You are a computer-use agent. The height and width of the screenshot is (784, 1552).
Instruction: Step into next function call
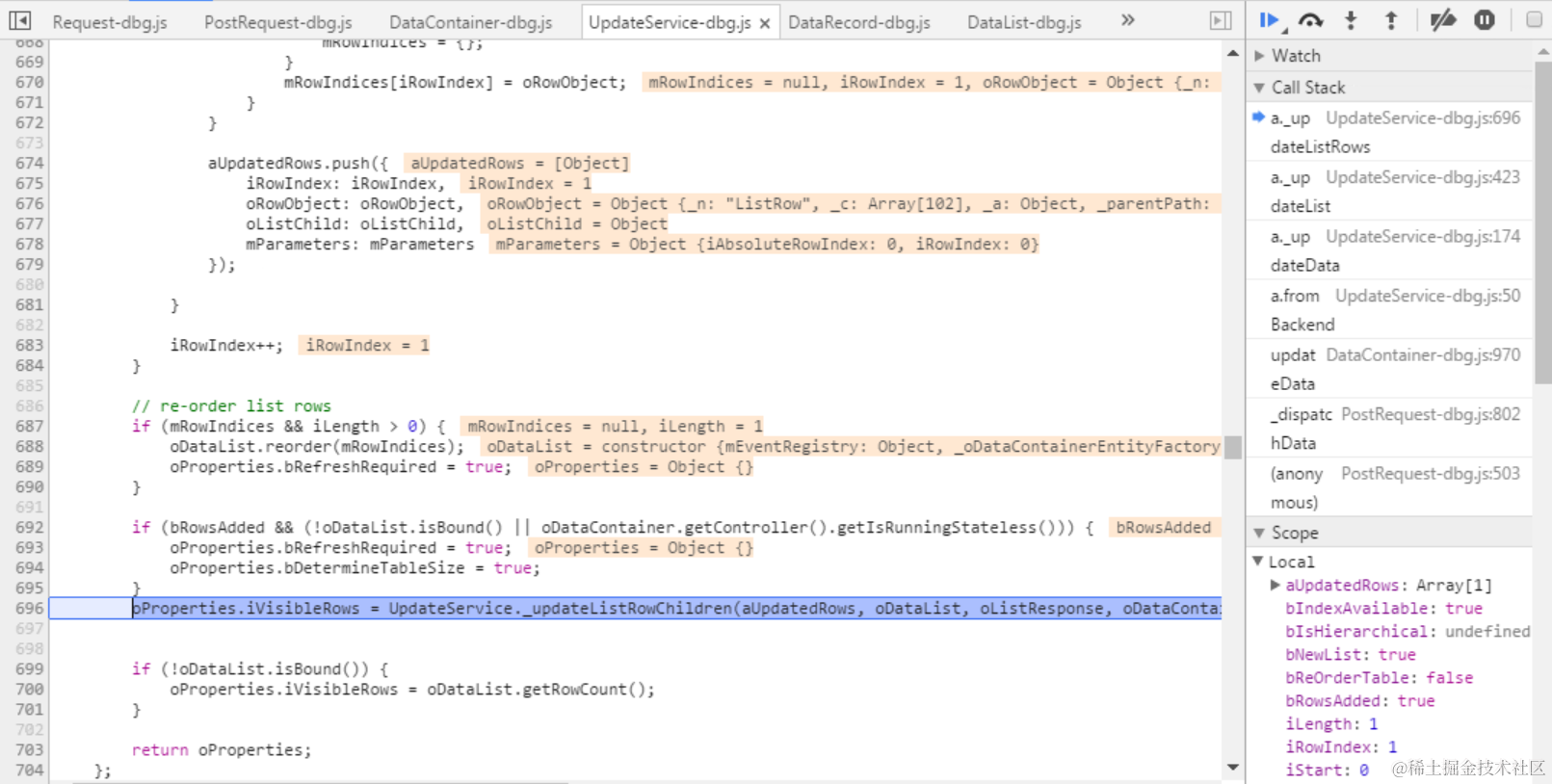1351,20
